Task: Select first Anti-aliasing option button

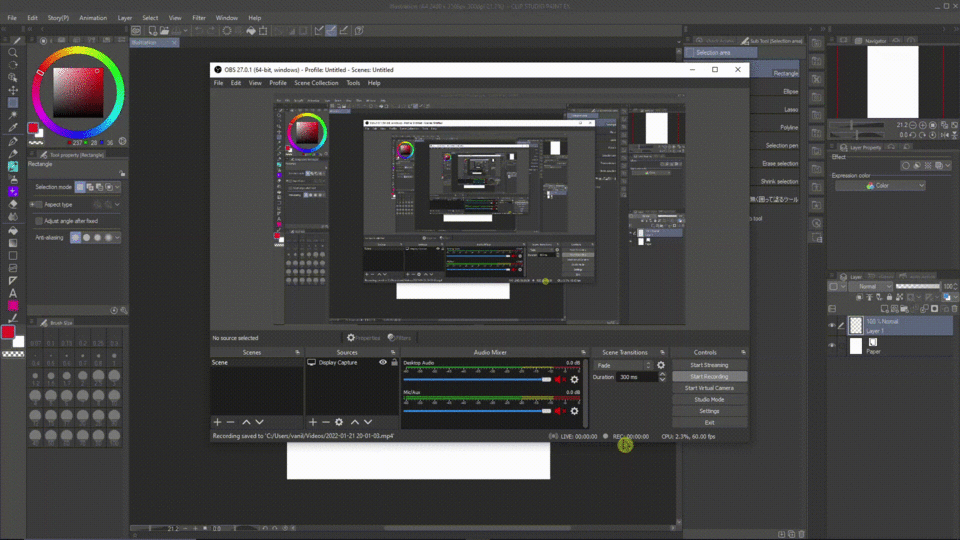Action: pos(75,238)
